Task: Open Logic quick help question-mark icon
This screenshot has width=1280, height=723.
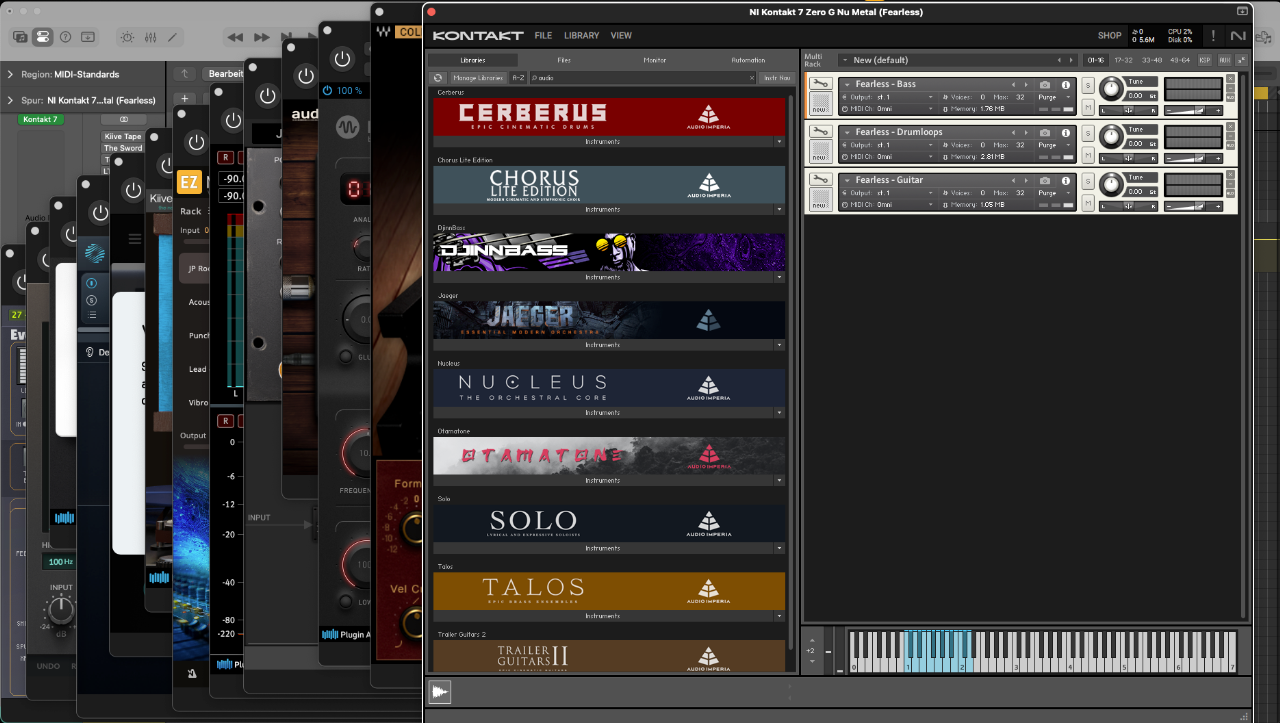Action: [65, 37]
